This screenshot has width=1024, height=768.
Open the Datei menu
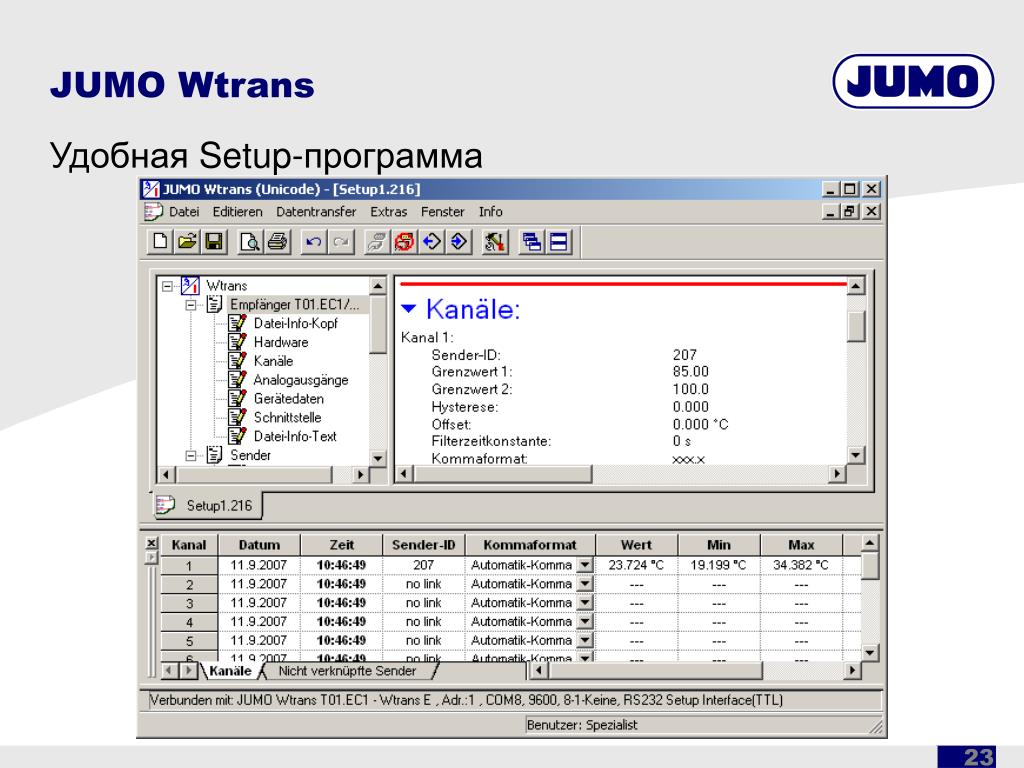[x=184, y=212]
